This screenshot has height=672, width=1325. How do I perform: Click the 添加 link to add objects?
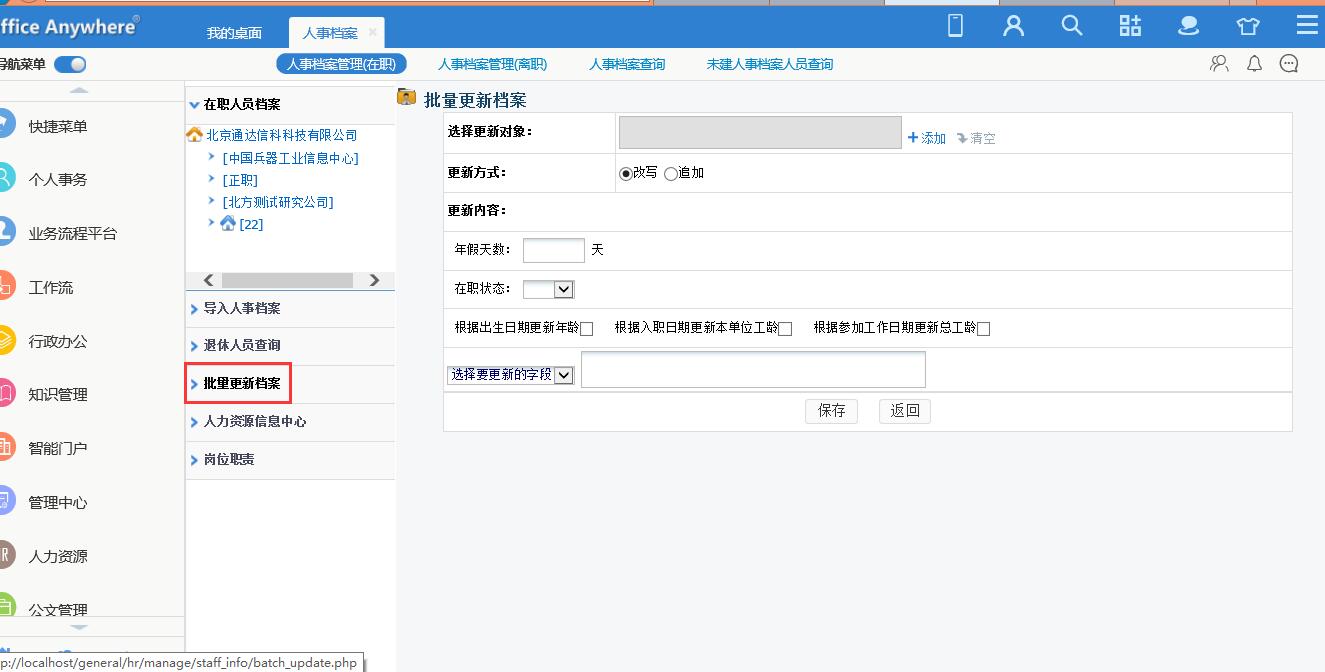(x=927, y=138)
